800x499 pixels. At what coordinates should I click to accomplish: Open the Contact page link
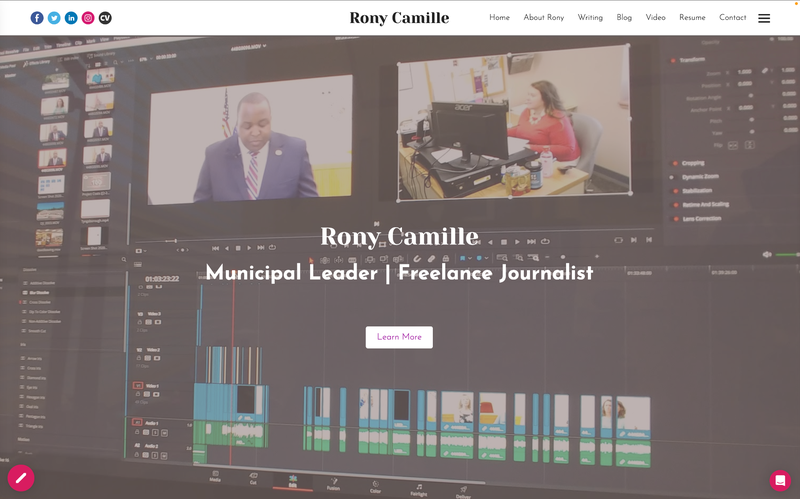(733, 18)
